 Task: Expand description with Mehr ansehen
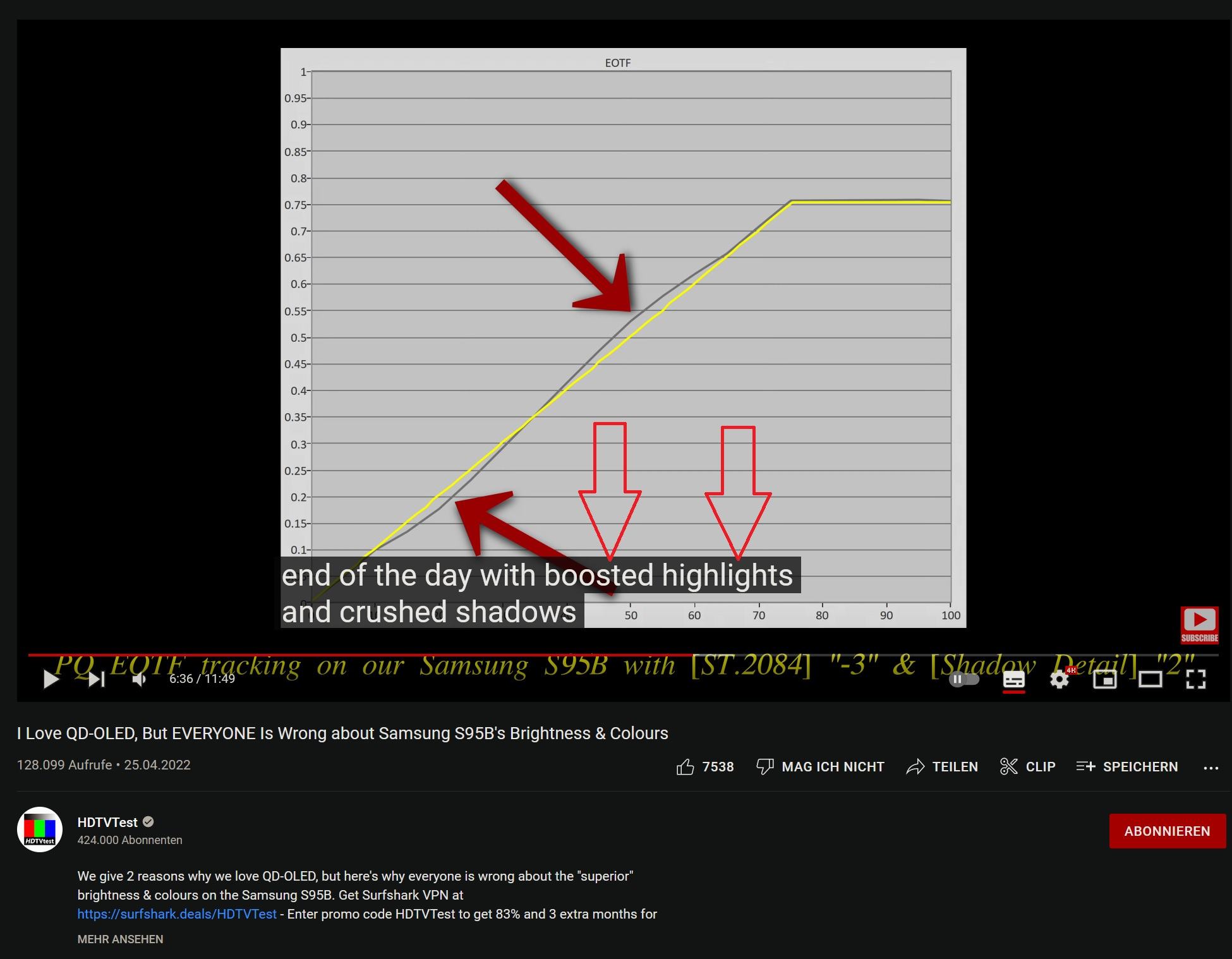[x=120, y=939]
